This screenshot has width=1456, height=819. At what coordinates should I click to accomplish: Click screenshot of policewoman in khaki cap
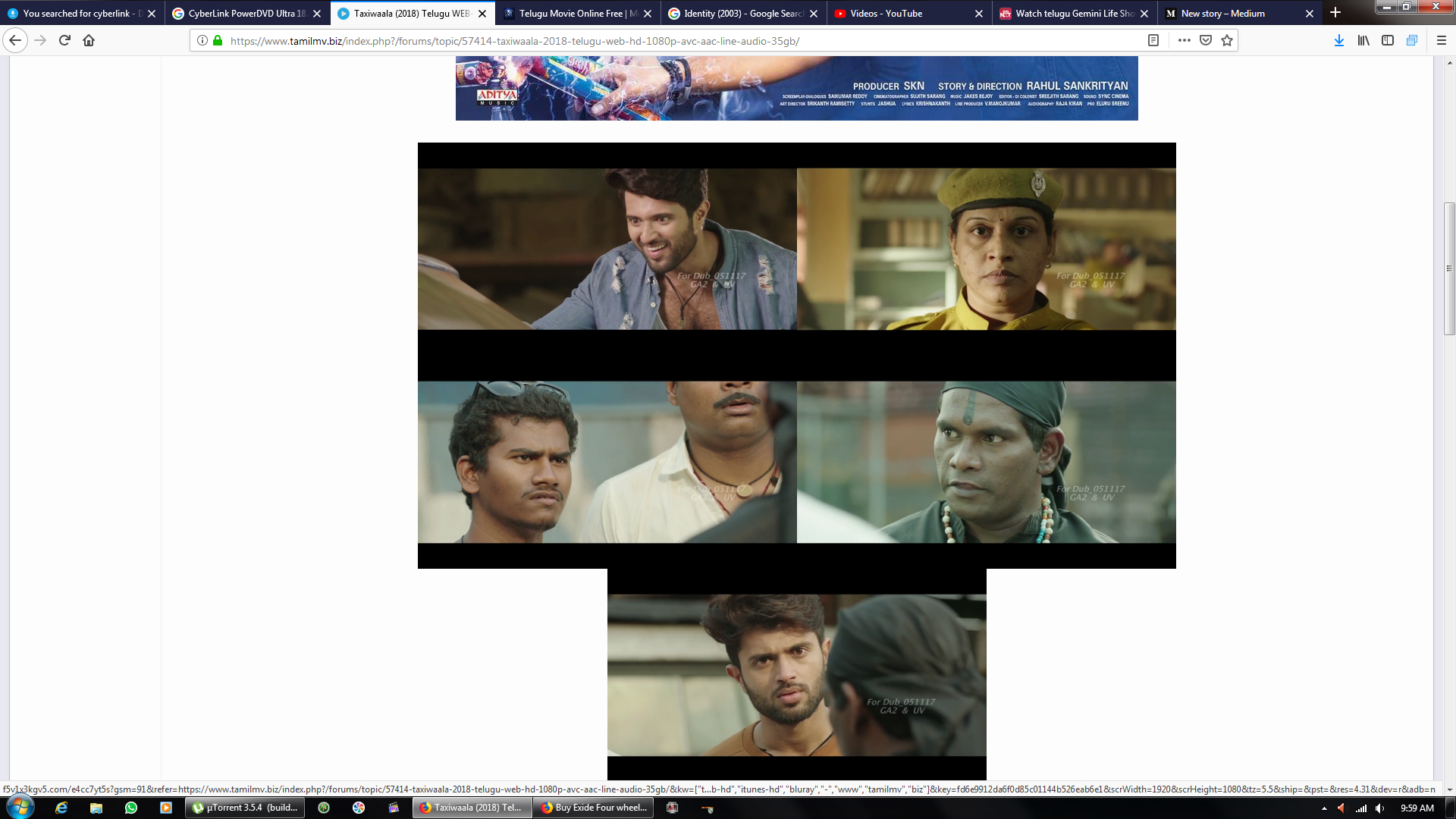pyautogui.click(x=986, y=249)
